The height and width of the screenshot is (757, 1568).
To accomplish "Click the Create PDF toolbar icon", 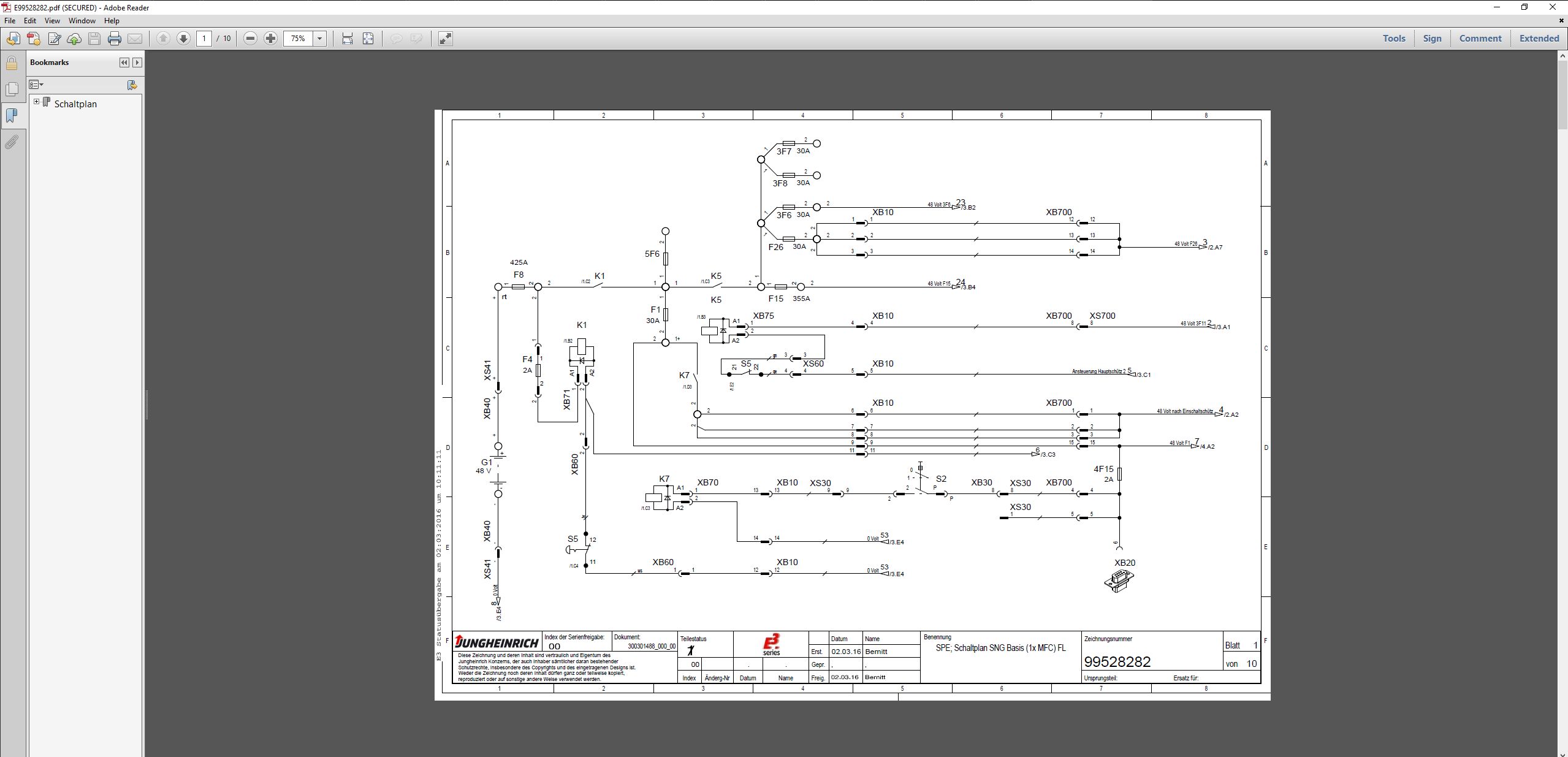I will coord(34,39).
